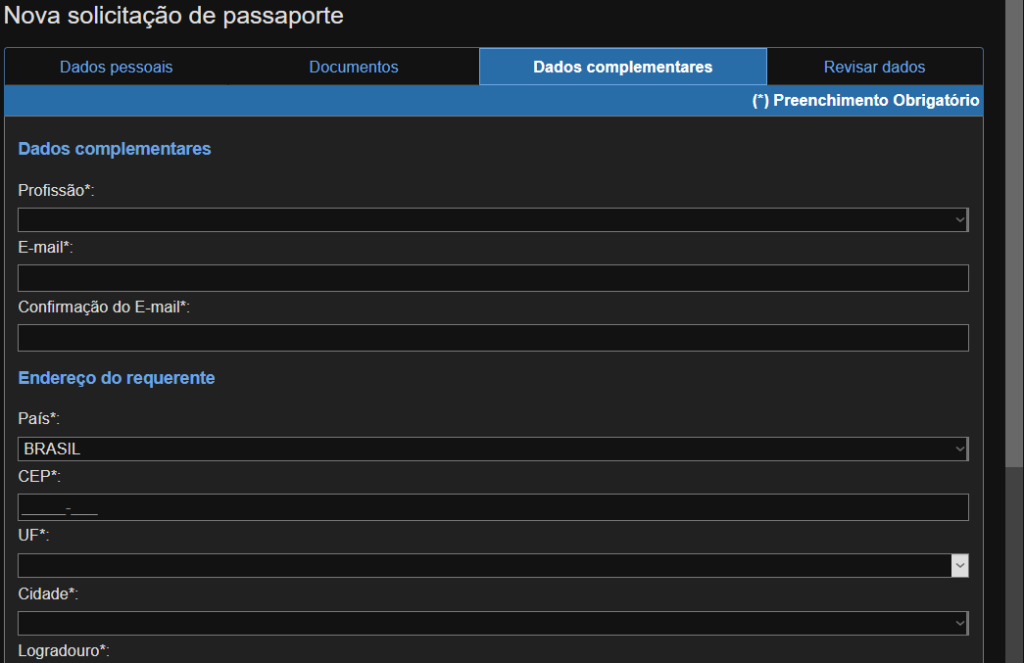Click the País dropdown arrow

click(960, 448)
